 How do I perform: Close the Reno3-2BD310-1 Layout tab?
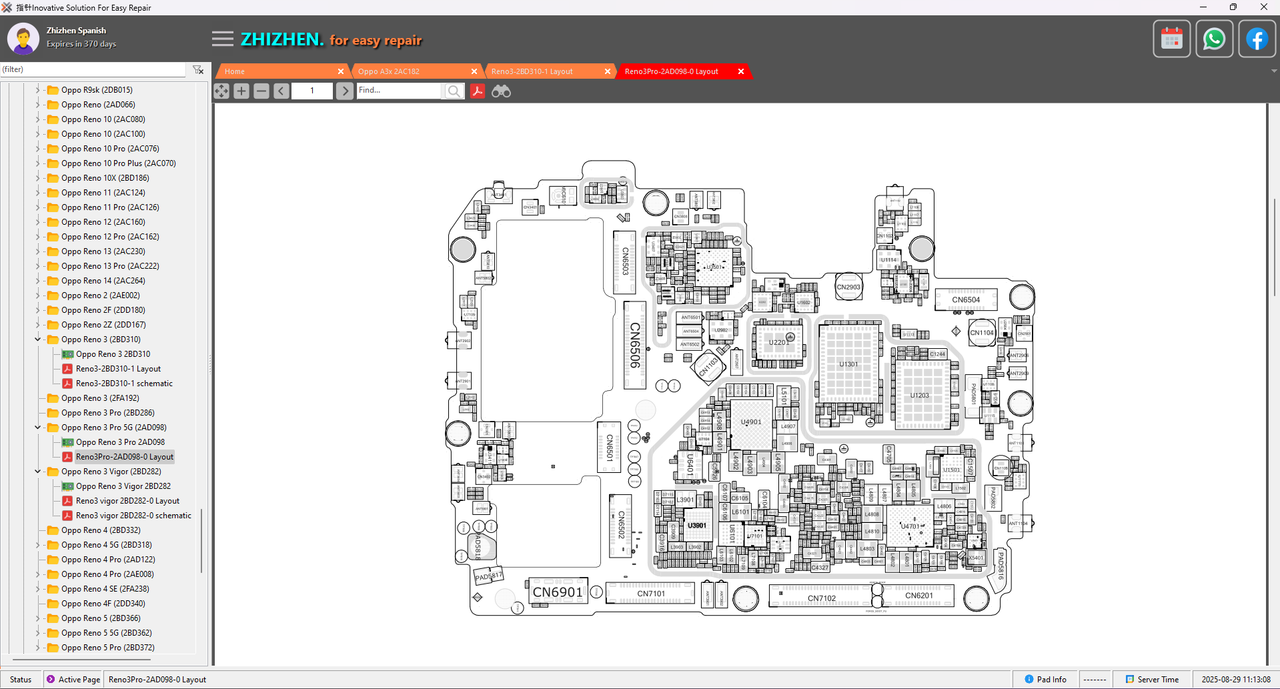click(x=606, y=72)
